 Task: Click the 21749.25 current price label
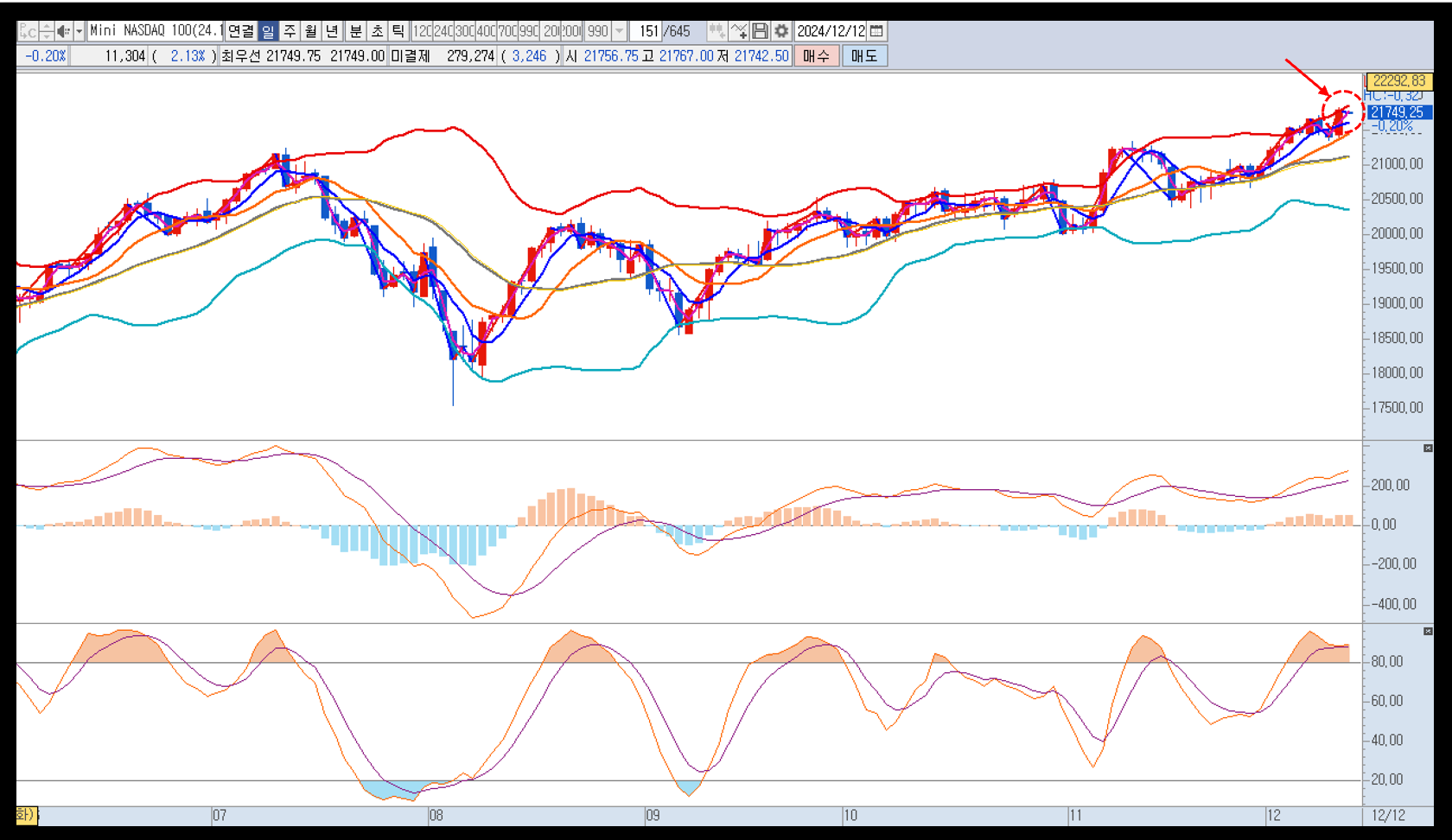(1398, 112)
